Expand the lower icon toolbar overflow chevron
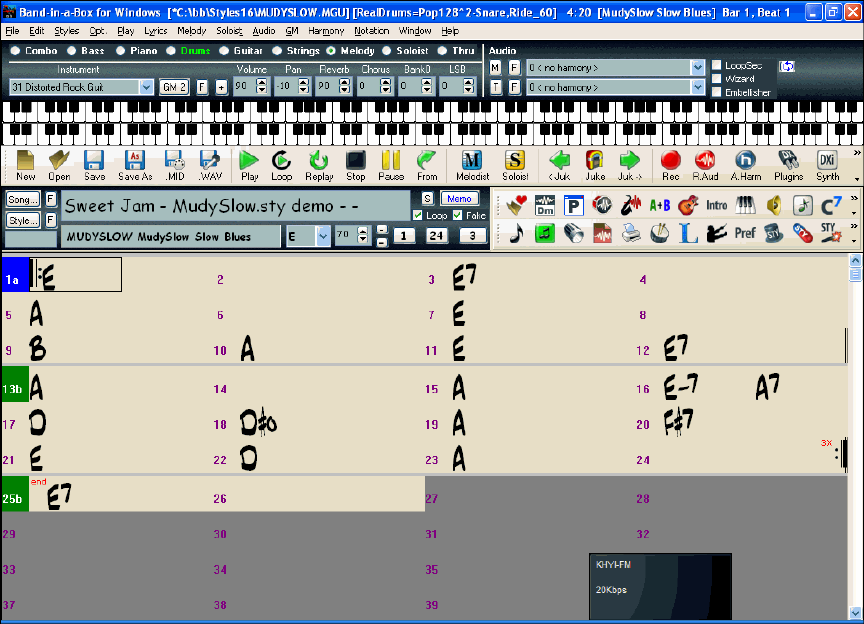The width and height of the screenshot is (864, 624). (x=854, y=225)
